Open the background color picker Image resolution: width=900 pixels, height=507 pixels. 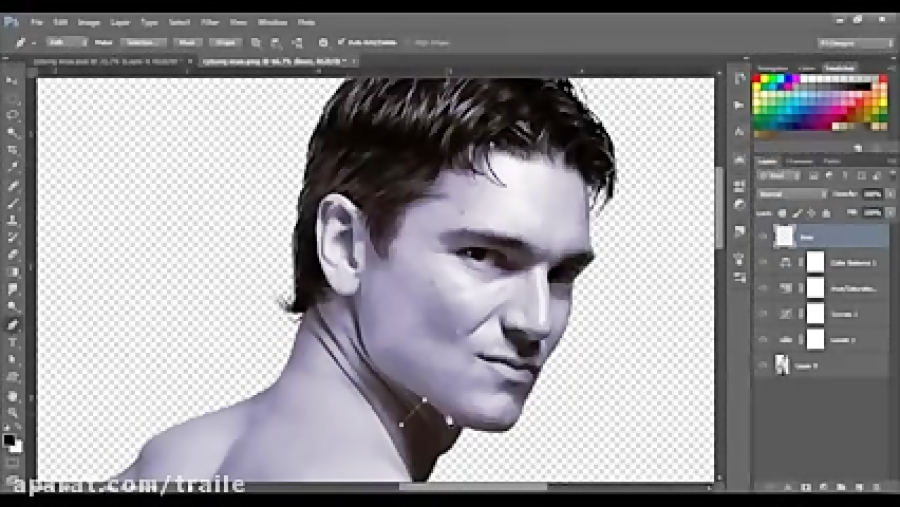(x=17, y=447)
